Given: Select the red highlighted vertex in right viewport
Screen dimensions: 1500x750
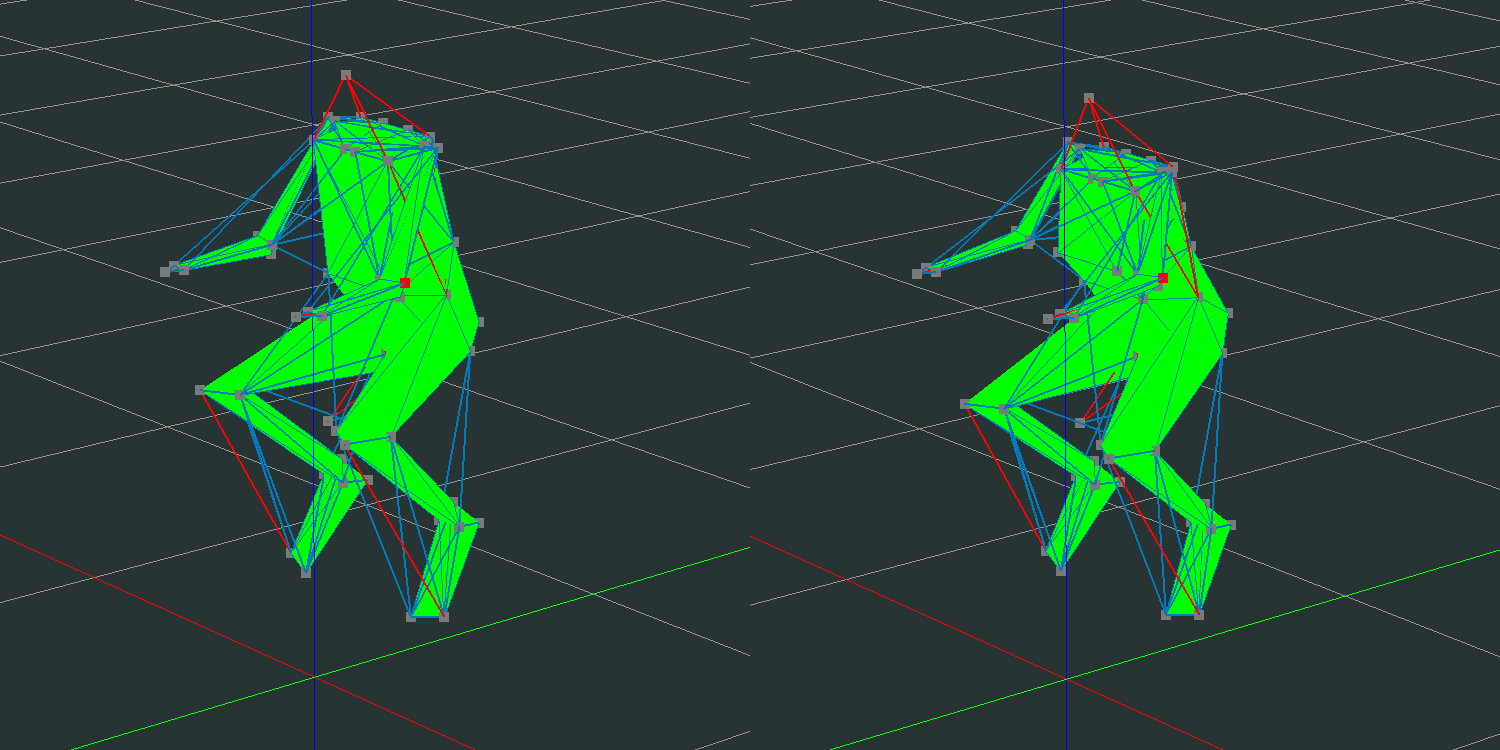Looking at the screenshot, I should pos(1162,279).
